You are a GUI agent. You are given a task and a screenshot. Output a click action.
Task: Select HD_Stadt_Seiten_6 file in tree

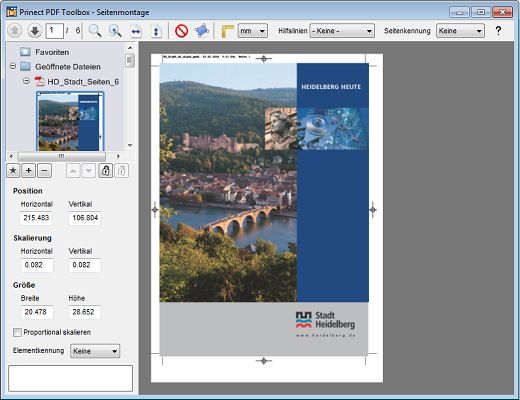(x=83, y=82)
